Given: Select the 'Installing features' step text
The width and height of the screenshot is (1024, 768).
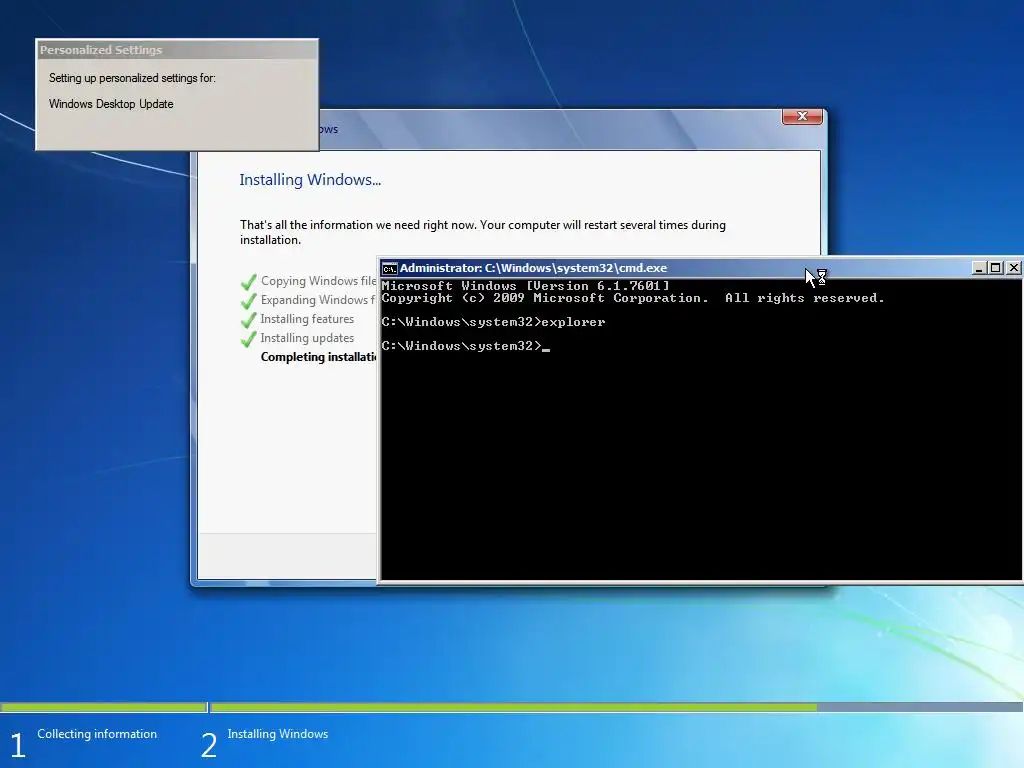Looking at the screenshot, I should [x=307, y=319].
